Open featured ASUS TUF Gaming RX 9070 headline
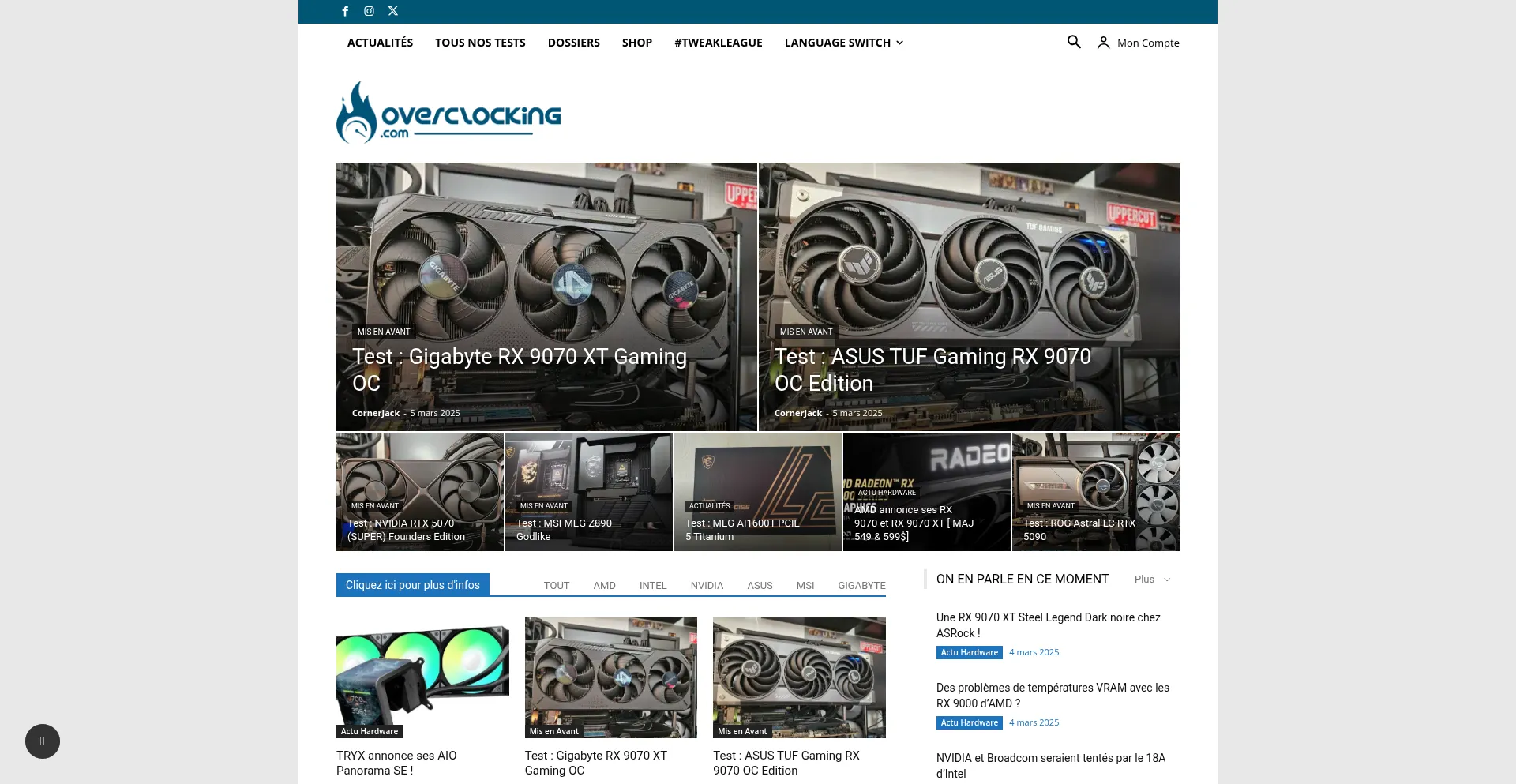The image size is (1516, 784). click(x=932, y=369)
